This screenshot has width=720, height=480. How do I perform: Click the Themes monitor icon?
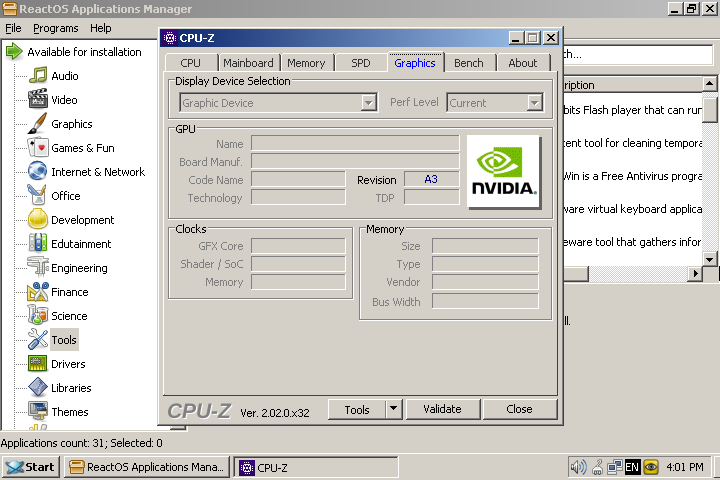tap(38, 411)
